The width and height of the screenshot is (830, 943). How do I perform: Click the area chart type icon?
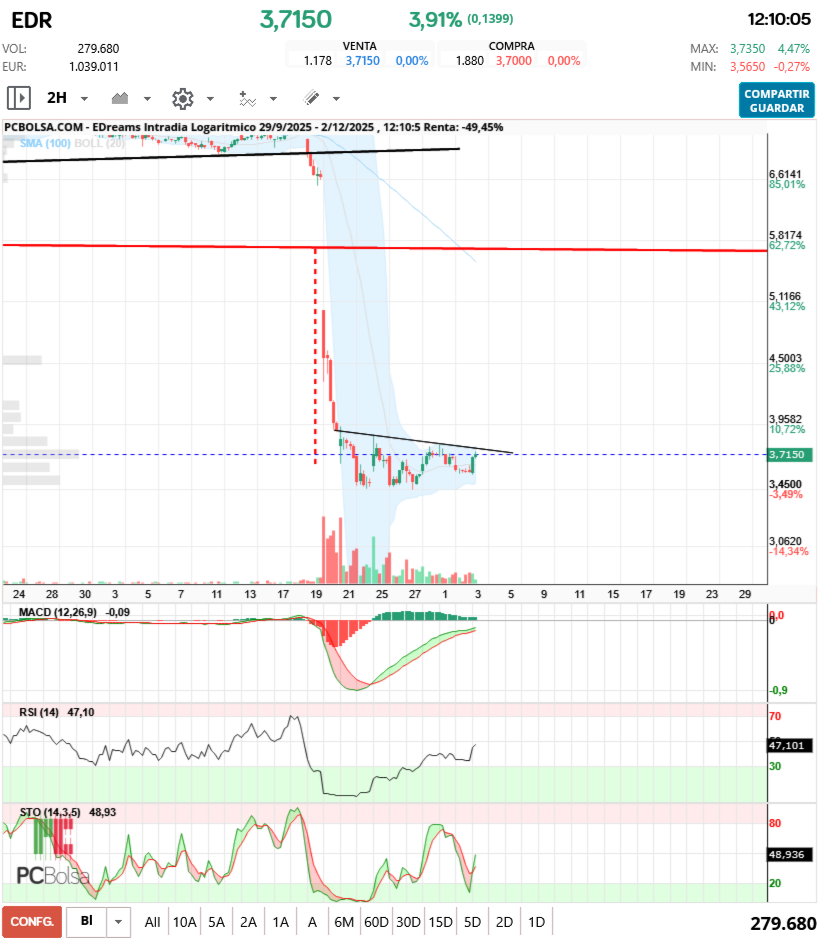[120, 98]
